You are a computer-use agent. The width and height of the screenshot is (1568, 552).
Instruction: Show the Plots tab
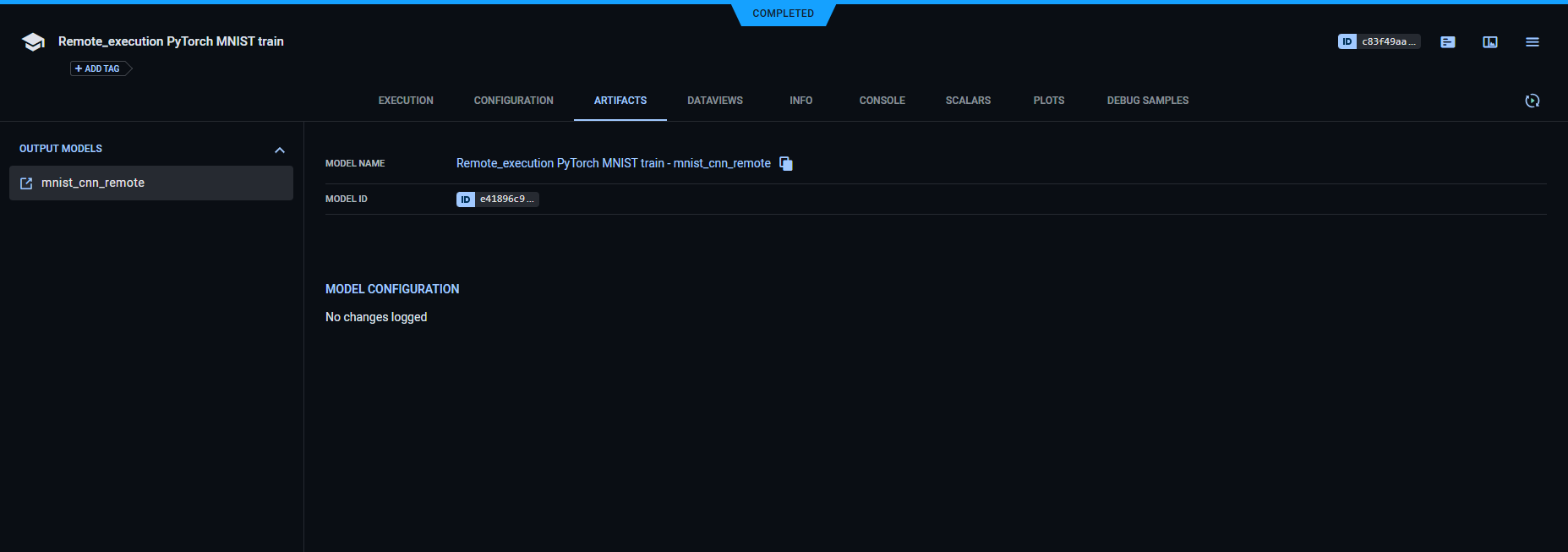[1048, 101]
